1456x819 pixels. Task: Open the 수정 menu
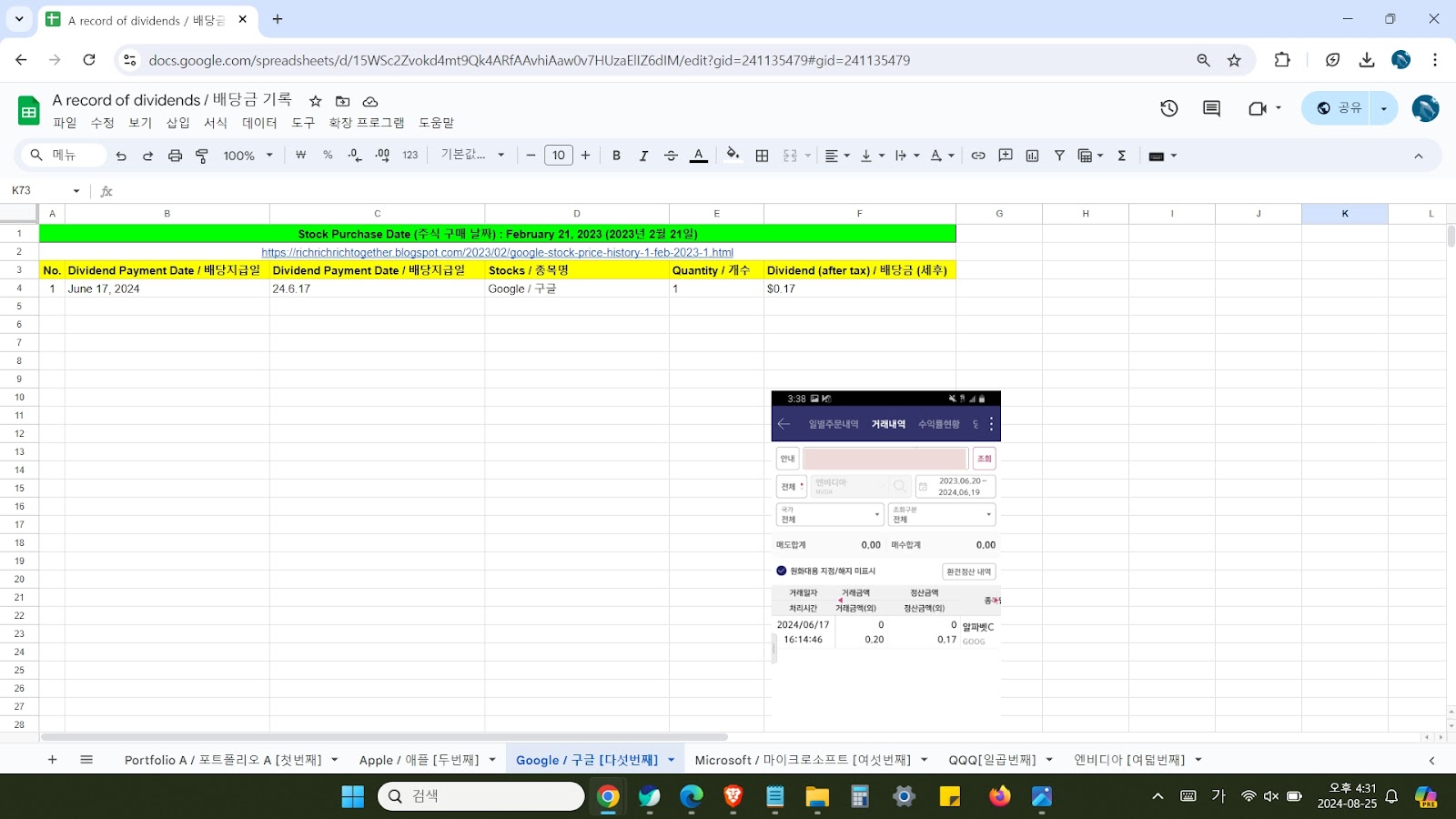tap(102, 123)
